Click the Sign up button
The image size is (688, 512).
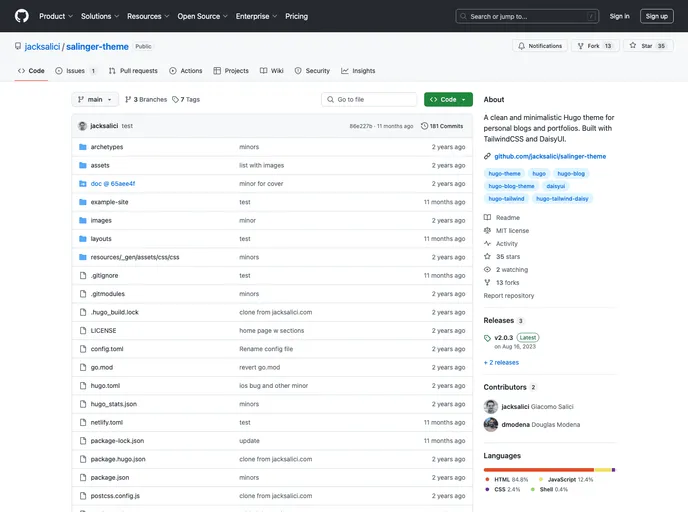pyautogui.click(x=656, y=16)
